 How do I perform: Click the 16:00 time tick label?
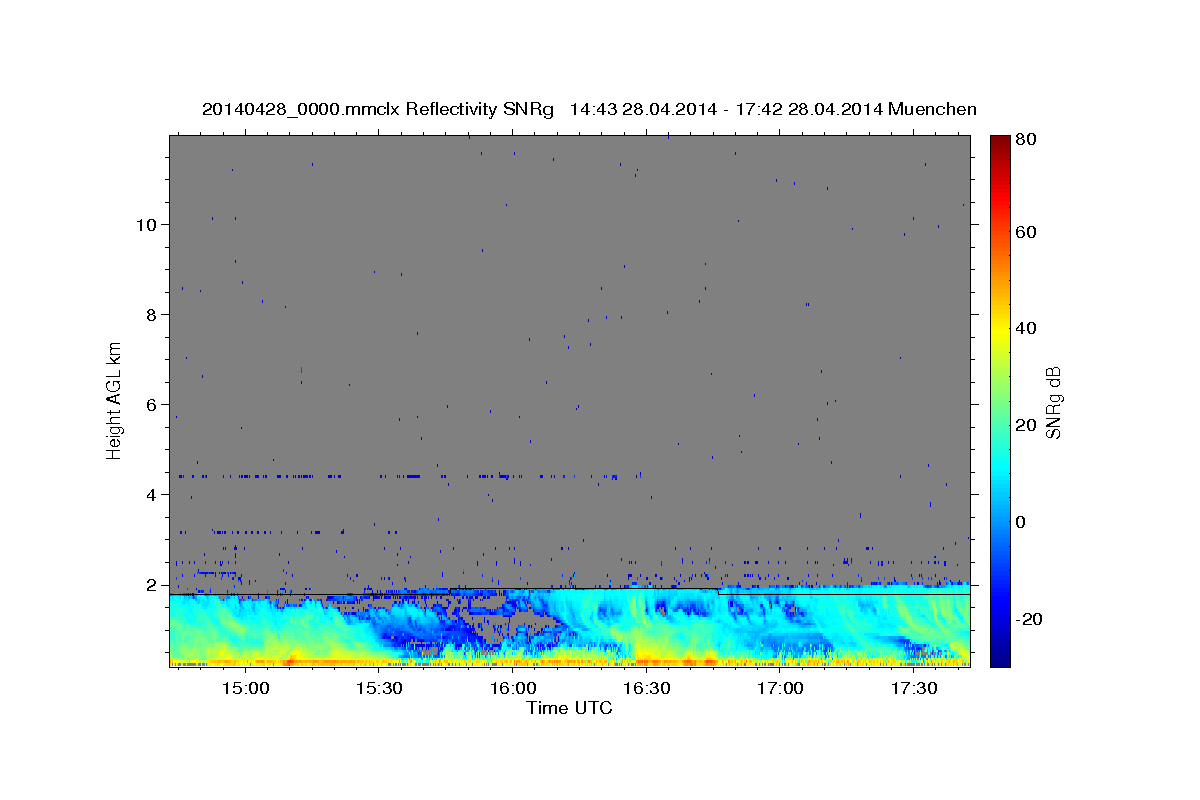512,688
